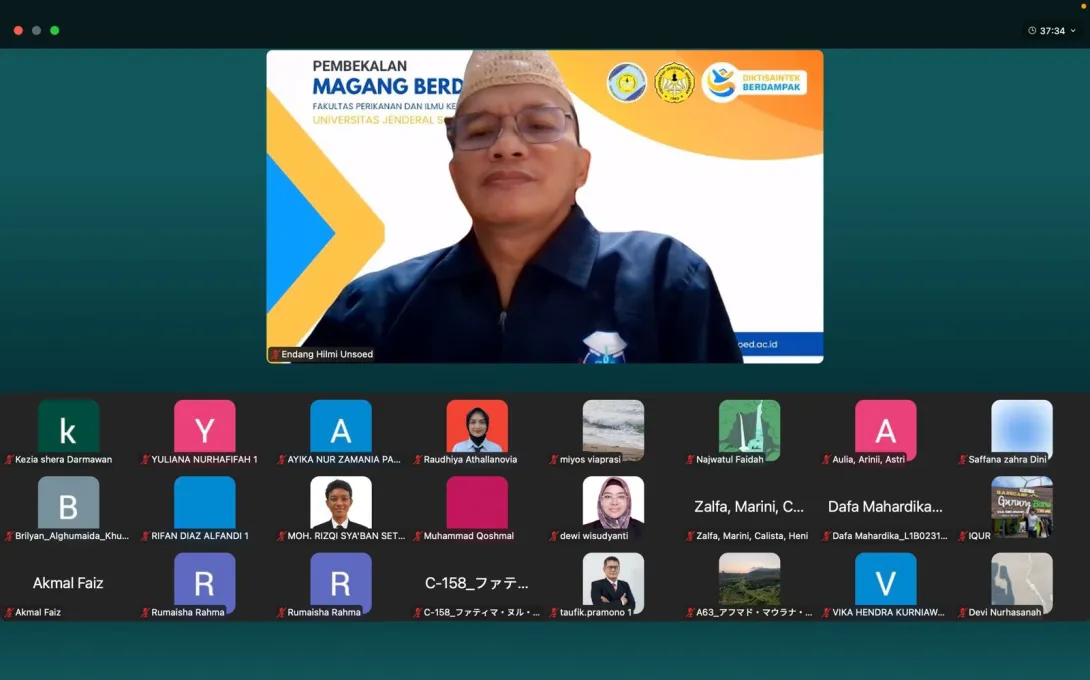Open Raudhiya Athallanovia's profile photo tile

(x=477, y=426)
